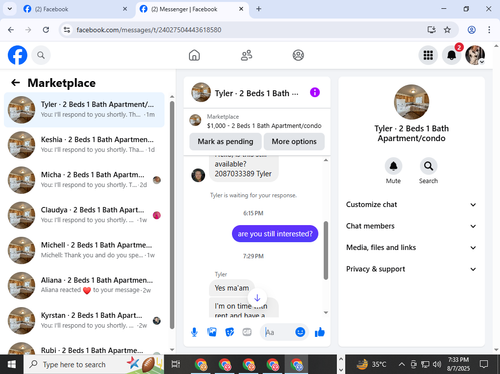
Task: Search in conversation using magnifier icon
Action: click(x=428, y=166)
